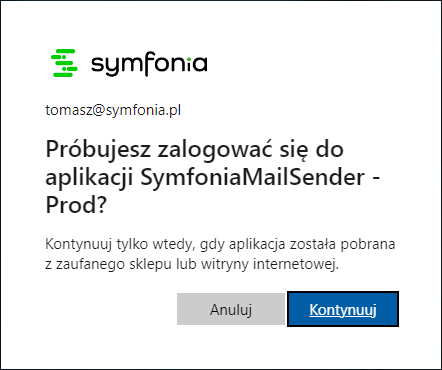
Task: Select the tomasz@symfonia.pl account text
Action: tap(113, 110)
